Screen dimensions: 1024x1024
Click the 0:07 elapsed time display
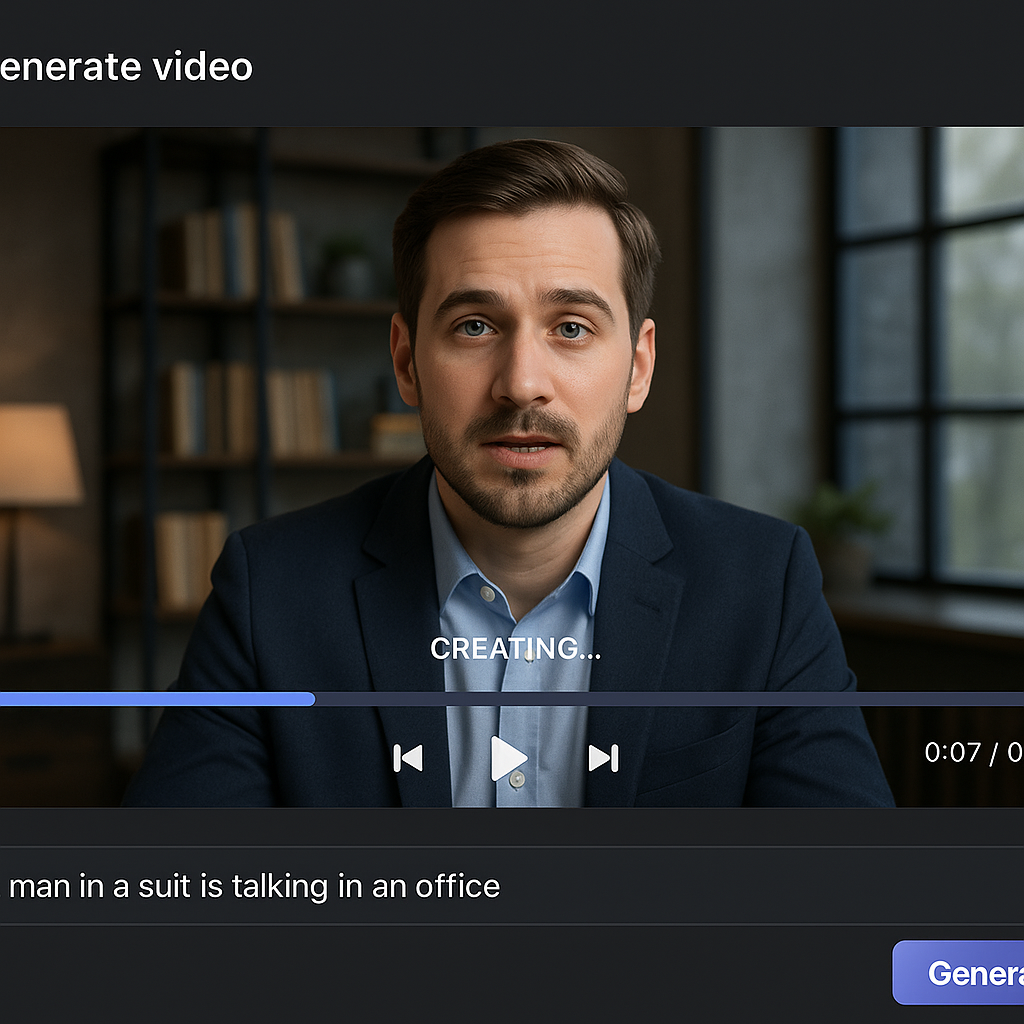(x=952, y=752)
